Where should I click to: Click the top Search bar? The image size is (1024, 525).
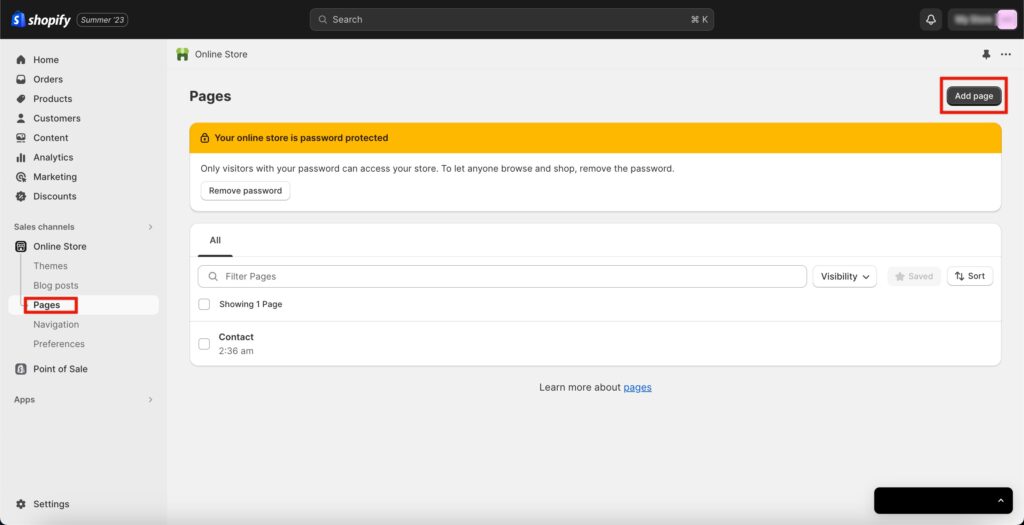[x=512, y=20]
